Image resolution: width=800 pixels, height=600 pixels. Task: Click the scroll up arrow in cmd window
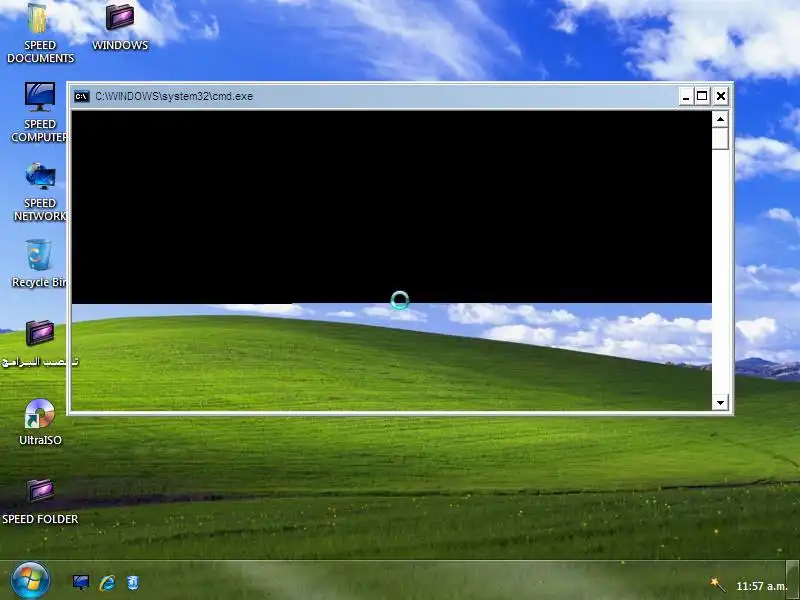pos(720,119)
